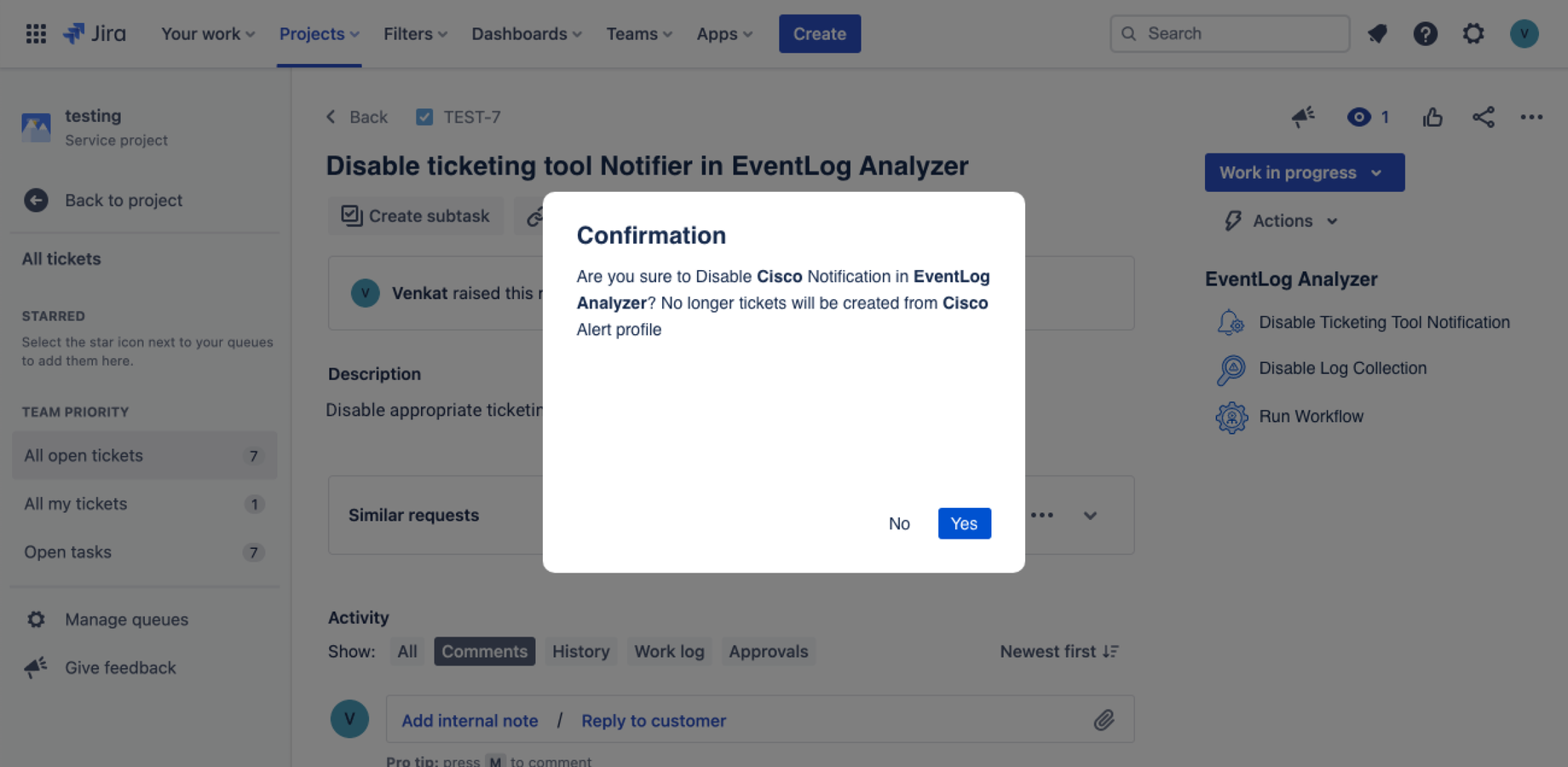Collapse the Similar requests section chevron

click(1090, 515)
